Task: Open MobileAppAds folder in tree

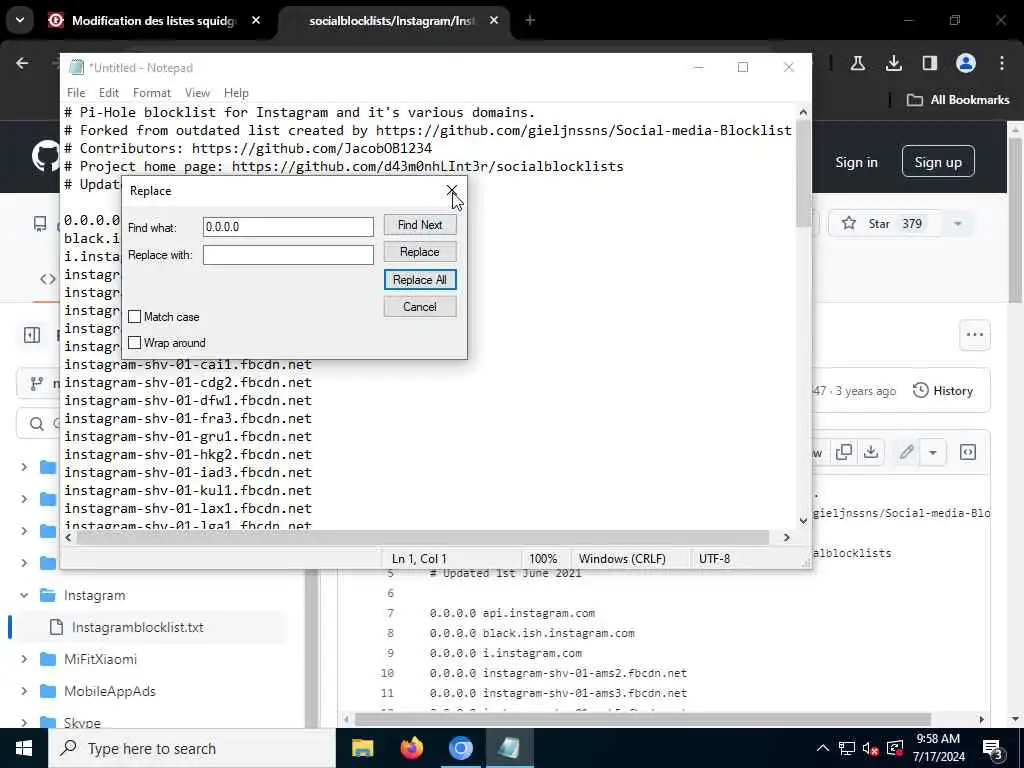Action: pos(110,691)
